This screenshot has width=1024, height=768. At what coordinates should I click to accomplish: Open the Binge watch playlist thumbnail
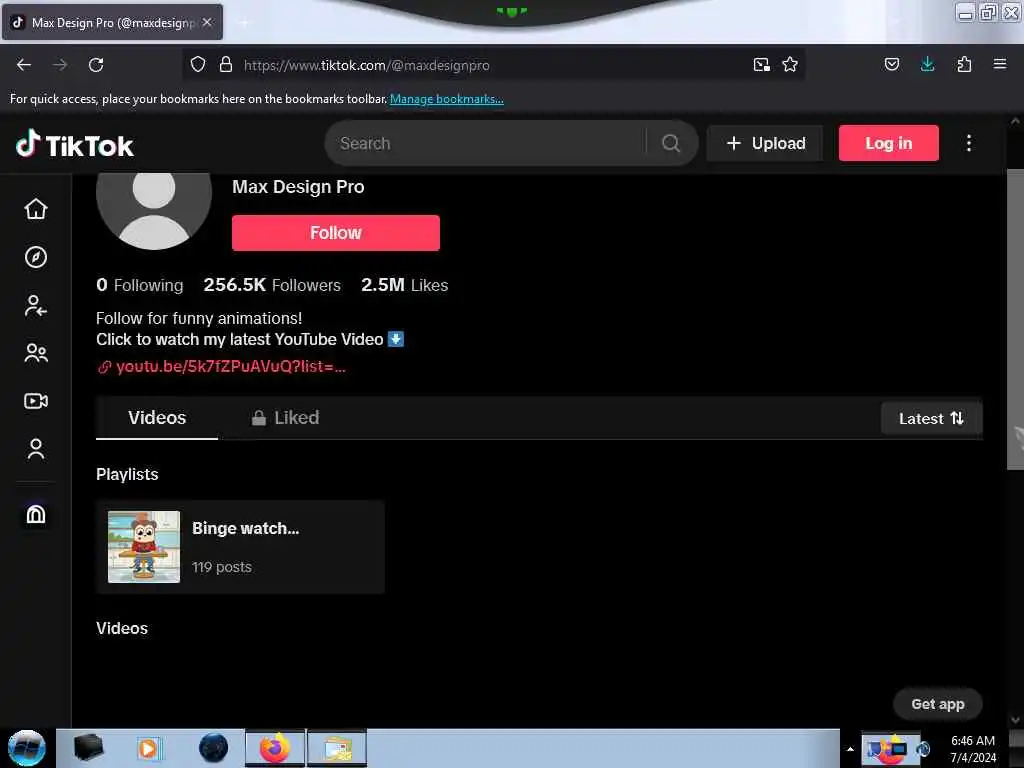[x=144, y=547]
